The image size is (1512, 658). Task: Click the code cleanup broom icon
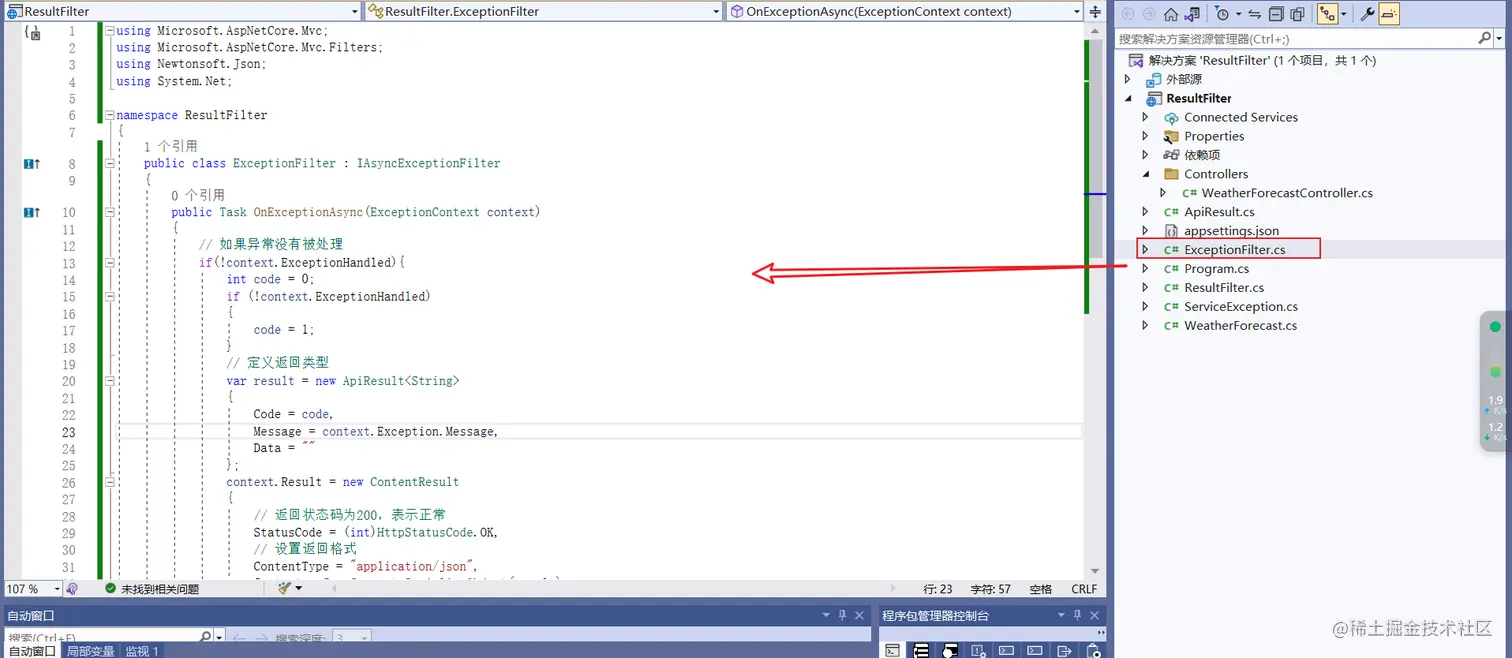click(285, 589)
